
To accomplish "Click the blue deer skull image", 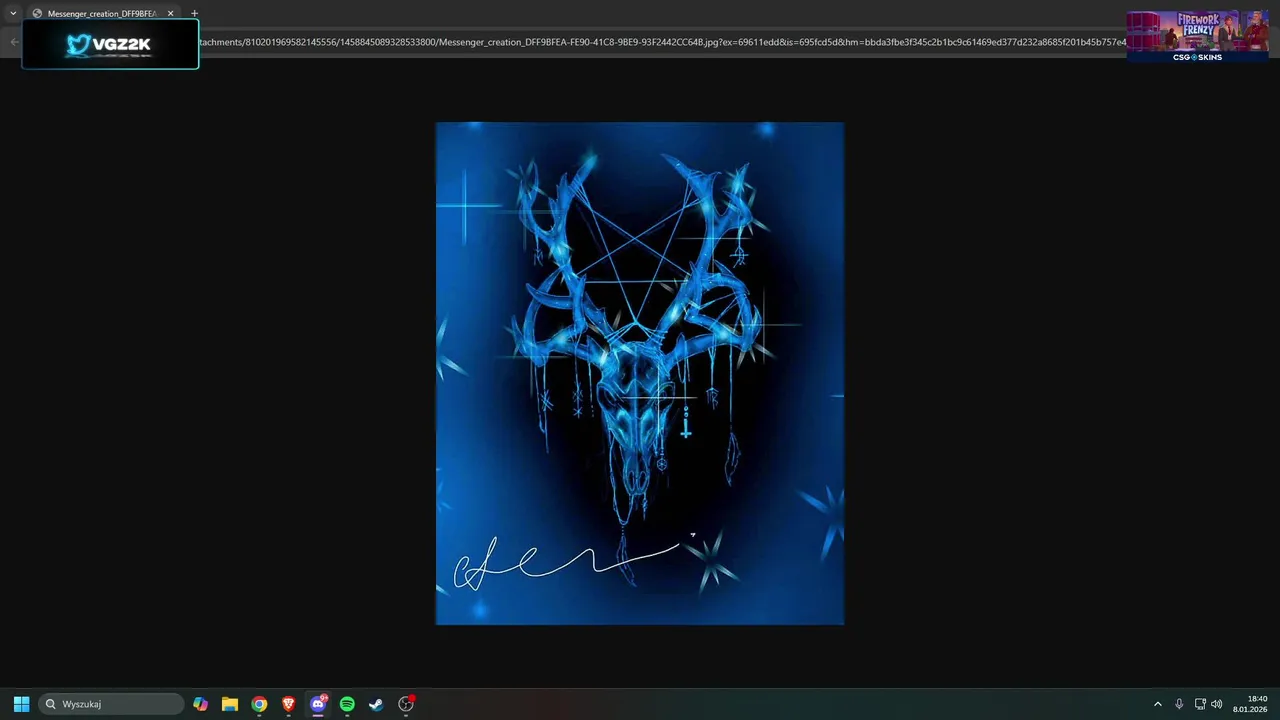I will [x=640, y=373].
